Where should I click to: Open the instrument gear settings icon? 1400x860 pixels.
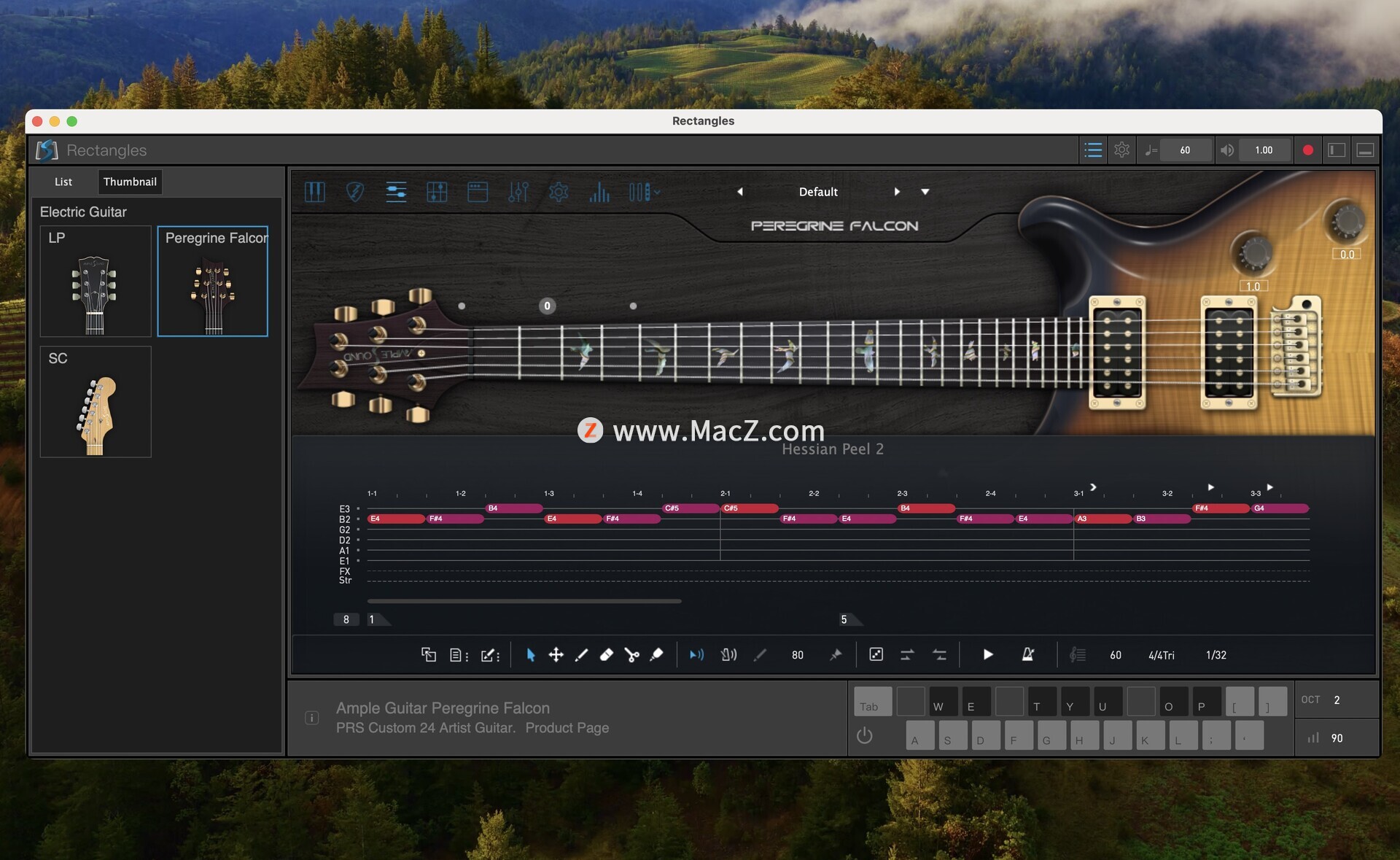(x=559, y=192)
